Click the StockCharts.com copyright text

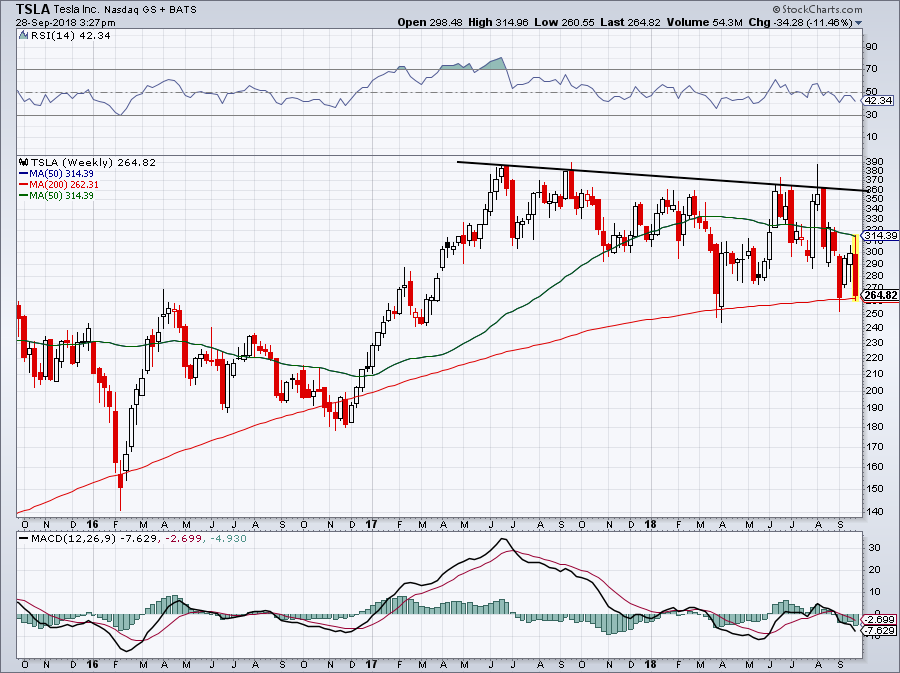tap(817, 9)
